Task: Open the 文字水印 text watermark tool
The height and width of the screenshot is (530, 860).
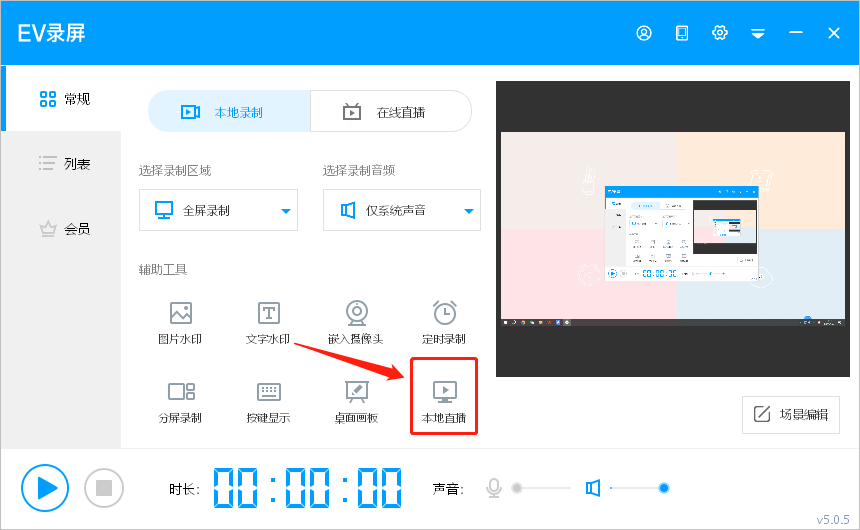Action: pyautogui.click(x=268, y=314)
